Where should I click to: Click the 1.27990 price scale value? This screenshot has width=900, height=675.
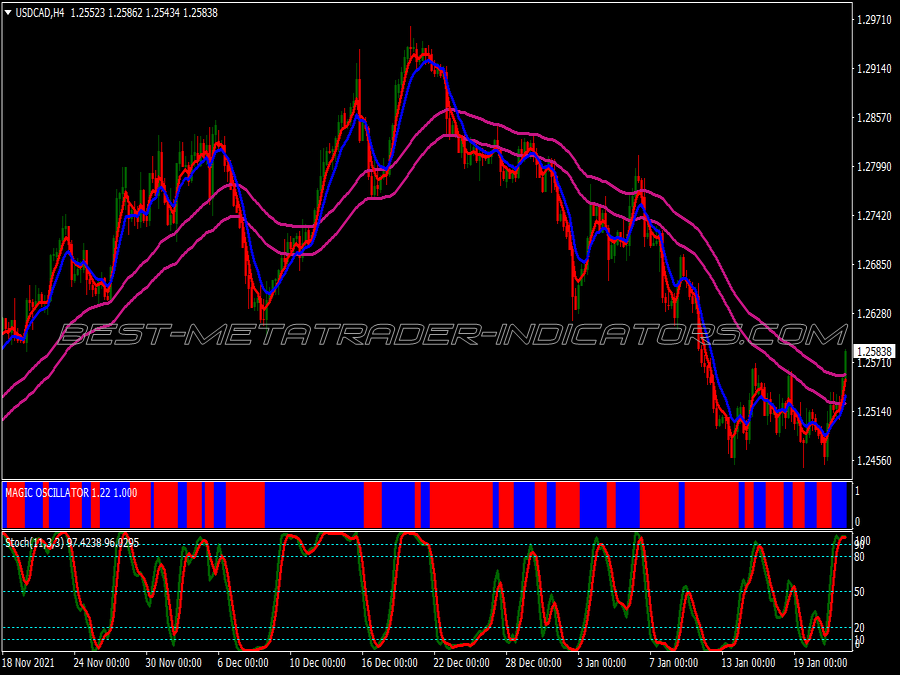(x=874, y=166)
